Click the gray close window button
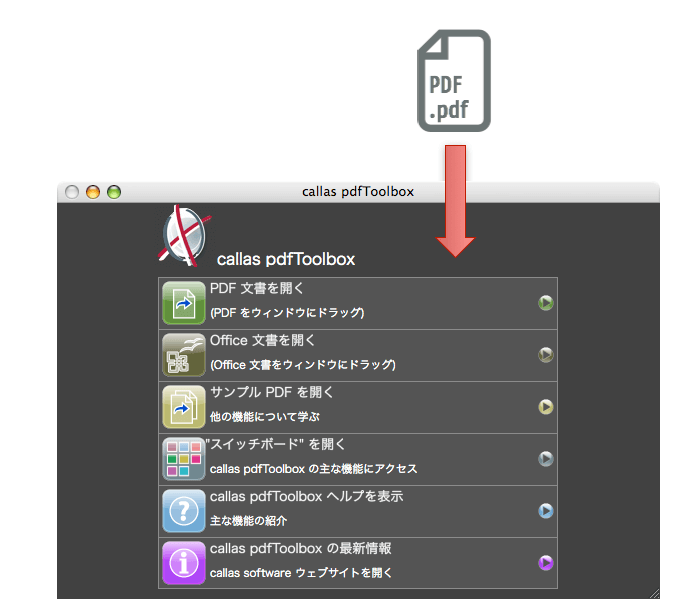Screen dimensions: 700x610 72,192
